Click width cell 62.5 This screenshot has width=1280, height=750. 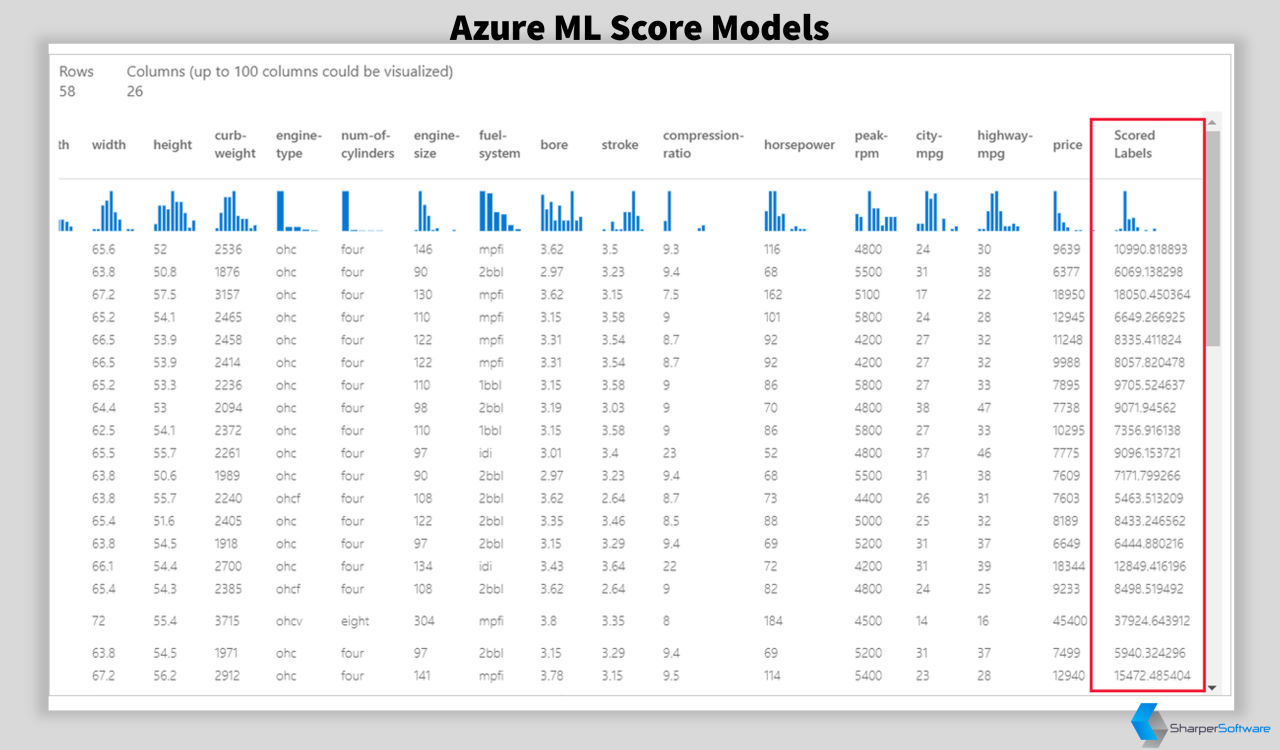coord(102,431)
